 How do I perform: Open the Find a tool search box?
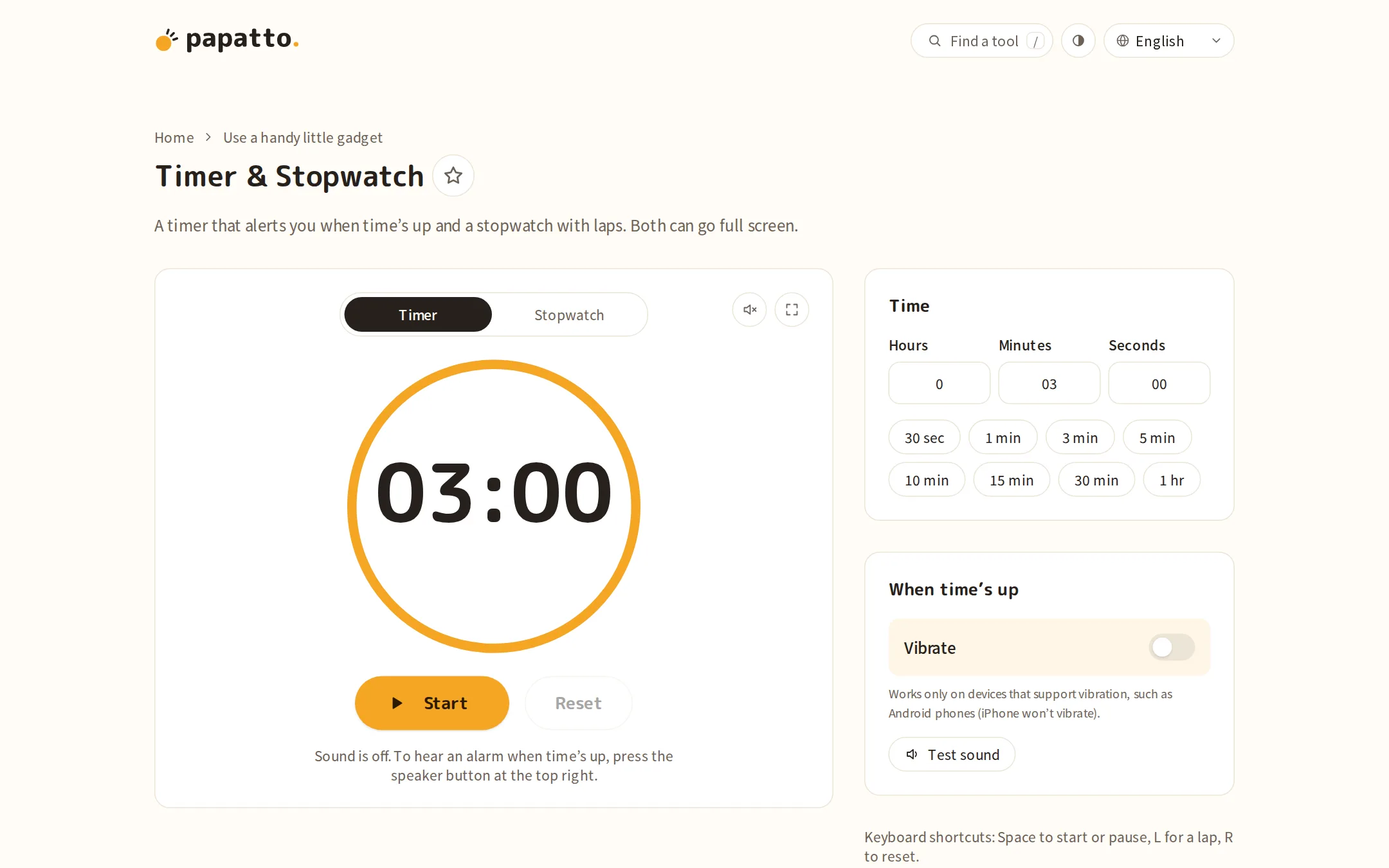[x=982, y=41]
